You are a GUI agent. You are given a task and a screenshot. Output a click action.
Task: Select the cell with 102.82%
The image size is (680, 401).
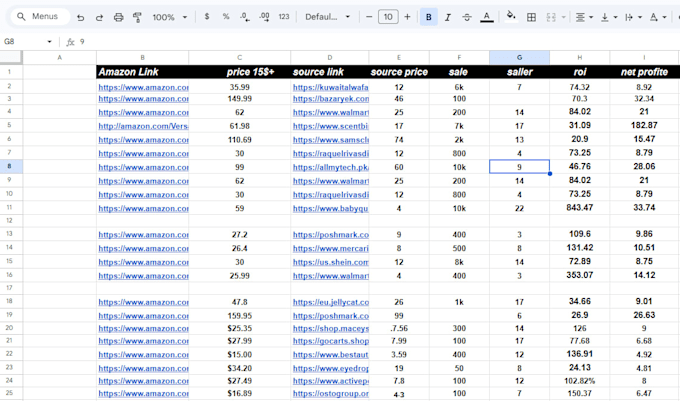tap(579, 381)
